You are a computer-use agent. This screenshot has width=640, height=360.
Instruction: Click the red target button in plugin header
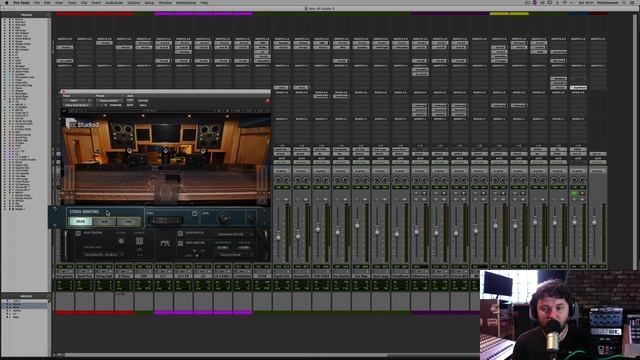267,101
